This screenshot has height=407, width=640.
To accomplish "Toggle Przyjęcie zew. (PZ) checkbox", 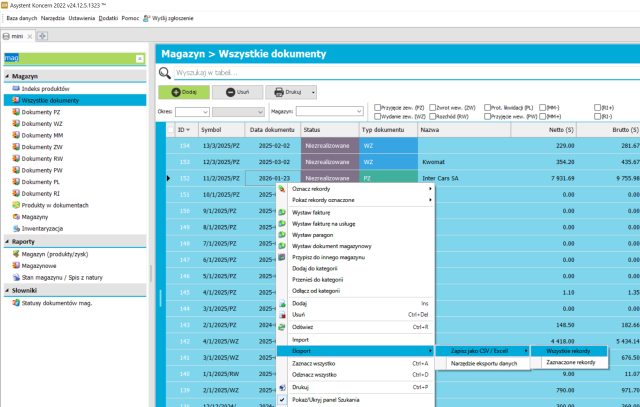I will [378, 107].
